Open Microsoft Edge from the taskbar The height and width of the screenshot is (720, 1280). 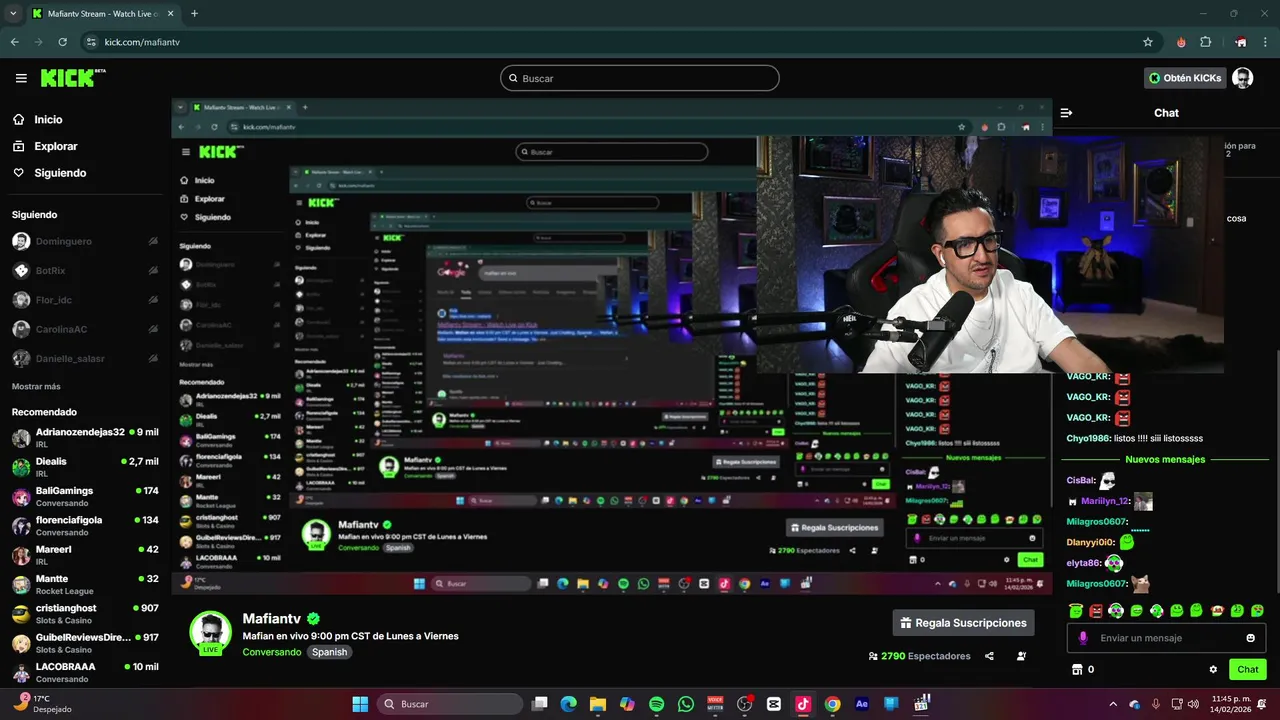click(568, 704)
